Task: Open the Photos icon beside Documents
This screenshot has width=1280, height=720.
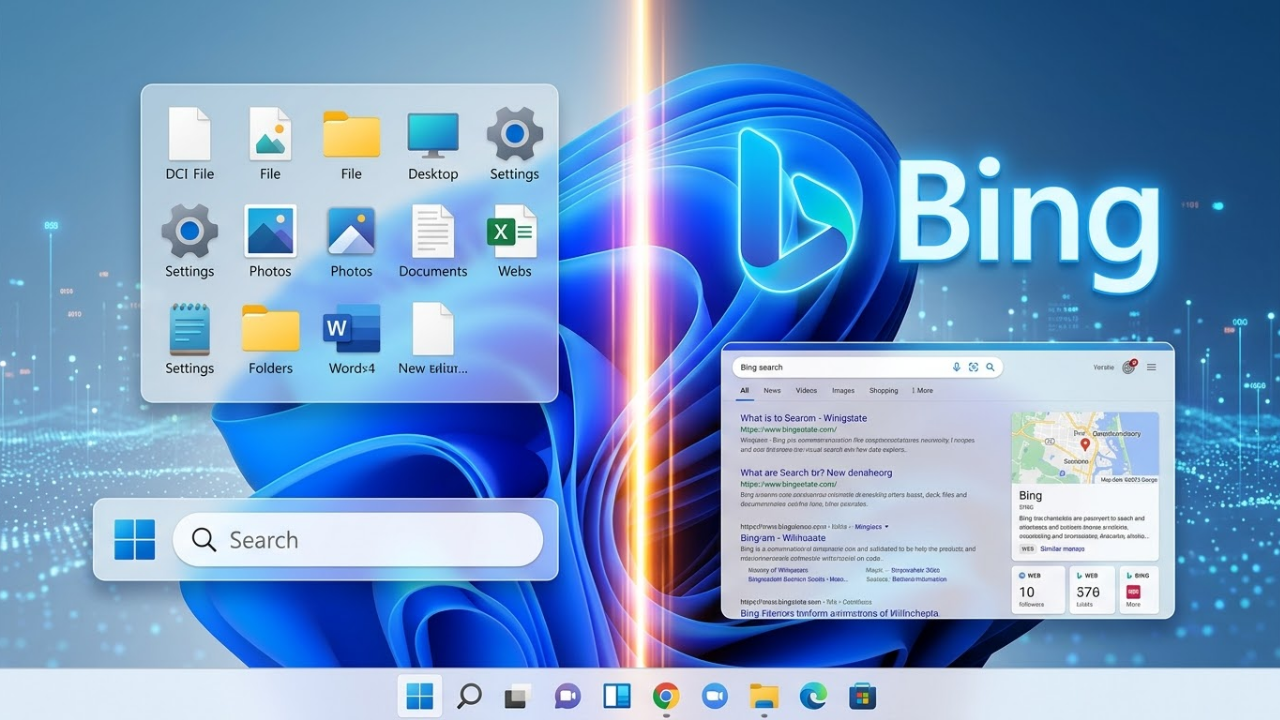Action: pos(351,231)
